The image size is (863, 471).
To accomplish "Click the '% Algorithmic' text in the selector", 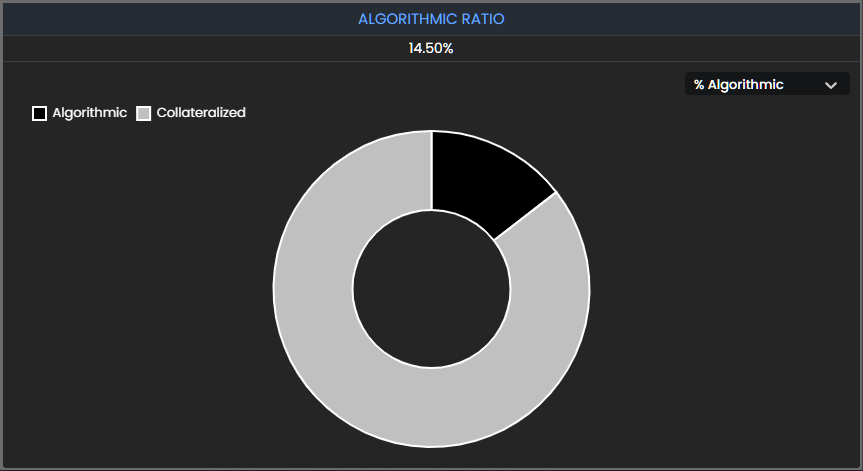I will [738, 85].
